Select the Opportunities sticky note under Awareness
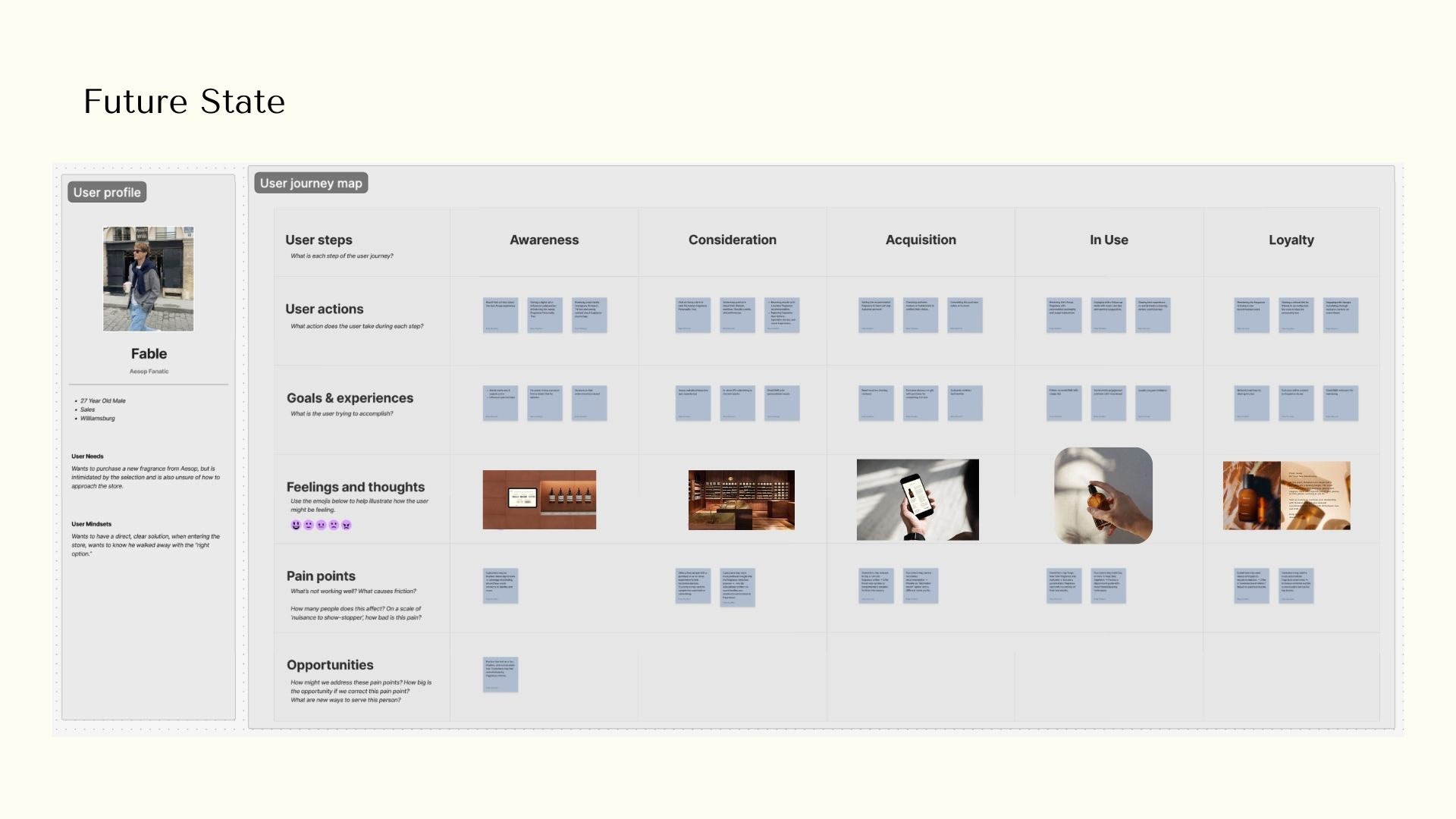This screenshot has height=819, width=1456. pyautogui.click(x=500, y=674)
